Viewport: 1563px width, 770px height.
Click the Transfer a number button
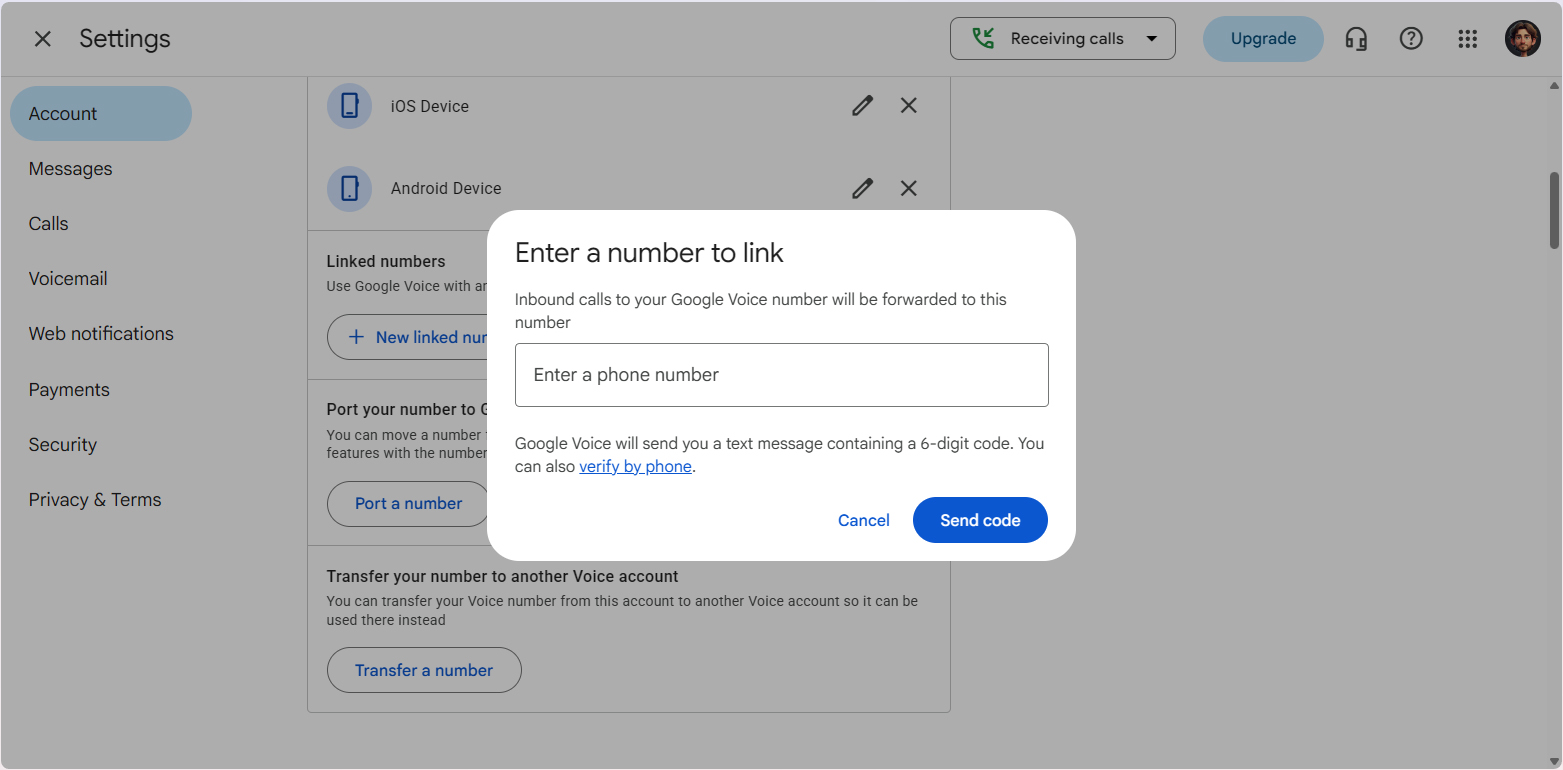pyautogui.click(x=424, y=670)
